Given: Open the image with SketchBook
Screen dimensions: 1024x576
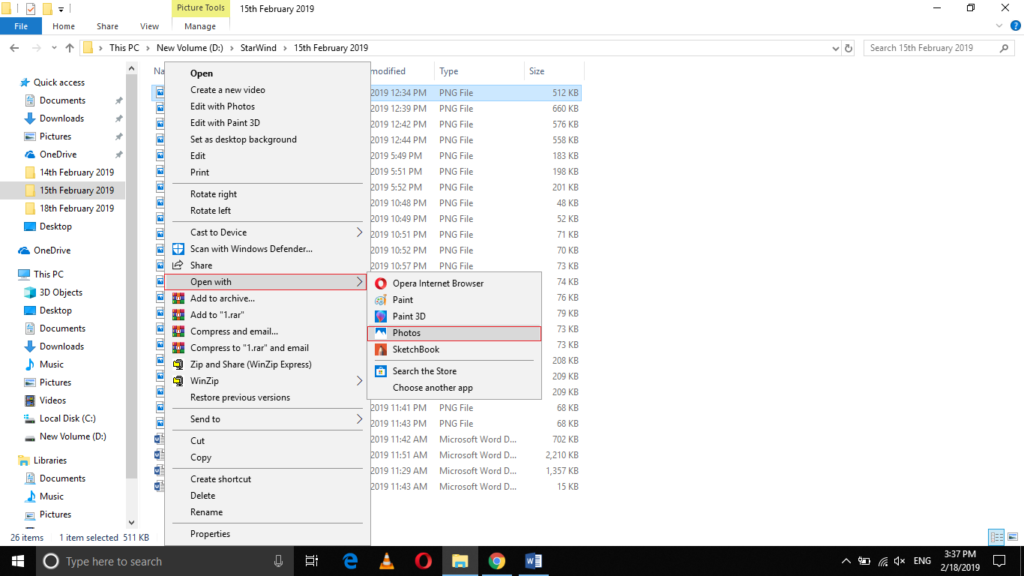Looking at the screenshot, I should [x=415, y=349].
